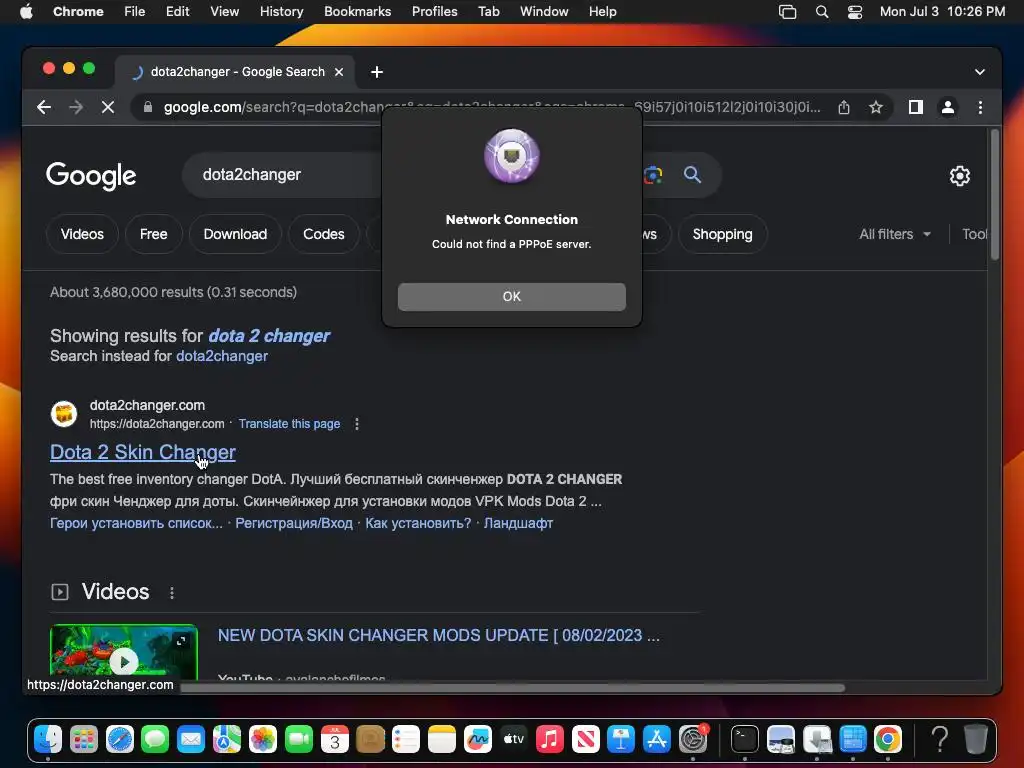Open NEW DOTA SKIN CHANGER MODS UPDATE video link

click(439, 635)
